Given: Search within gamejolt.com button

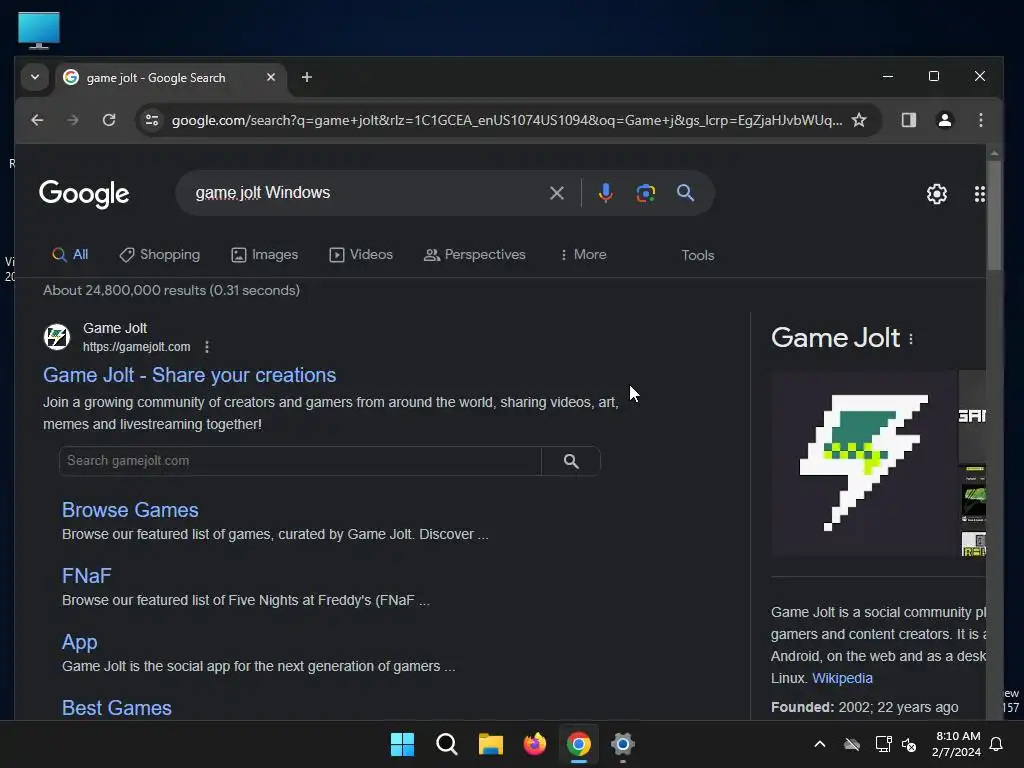Looking at the screenshot, I should coord(571,461).
